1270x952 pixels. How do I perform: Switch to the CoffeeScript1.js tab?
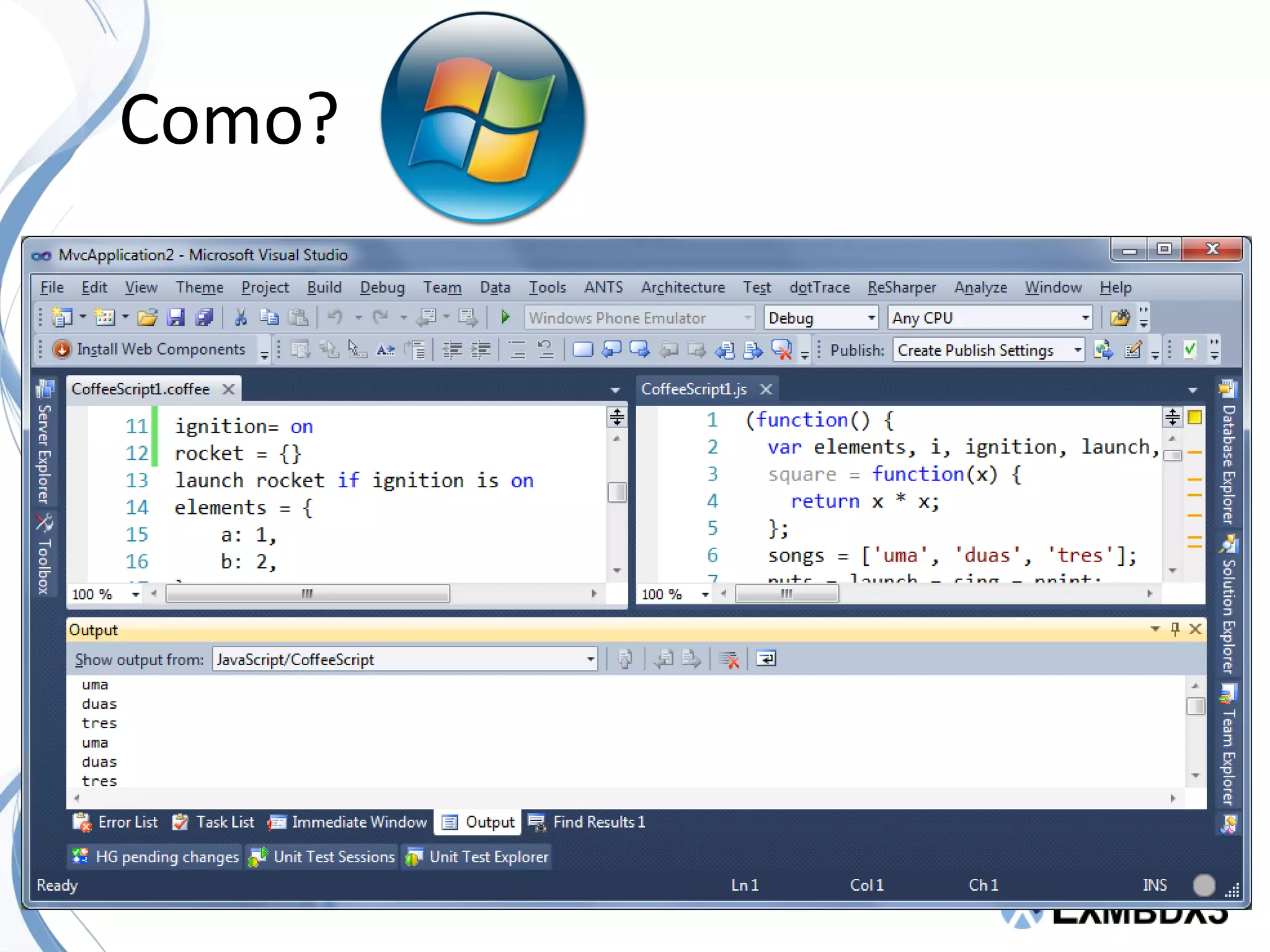tap(694, 389)
